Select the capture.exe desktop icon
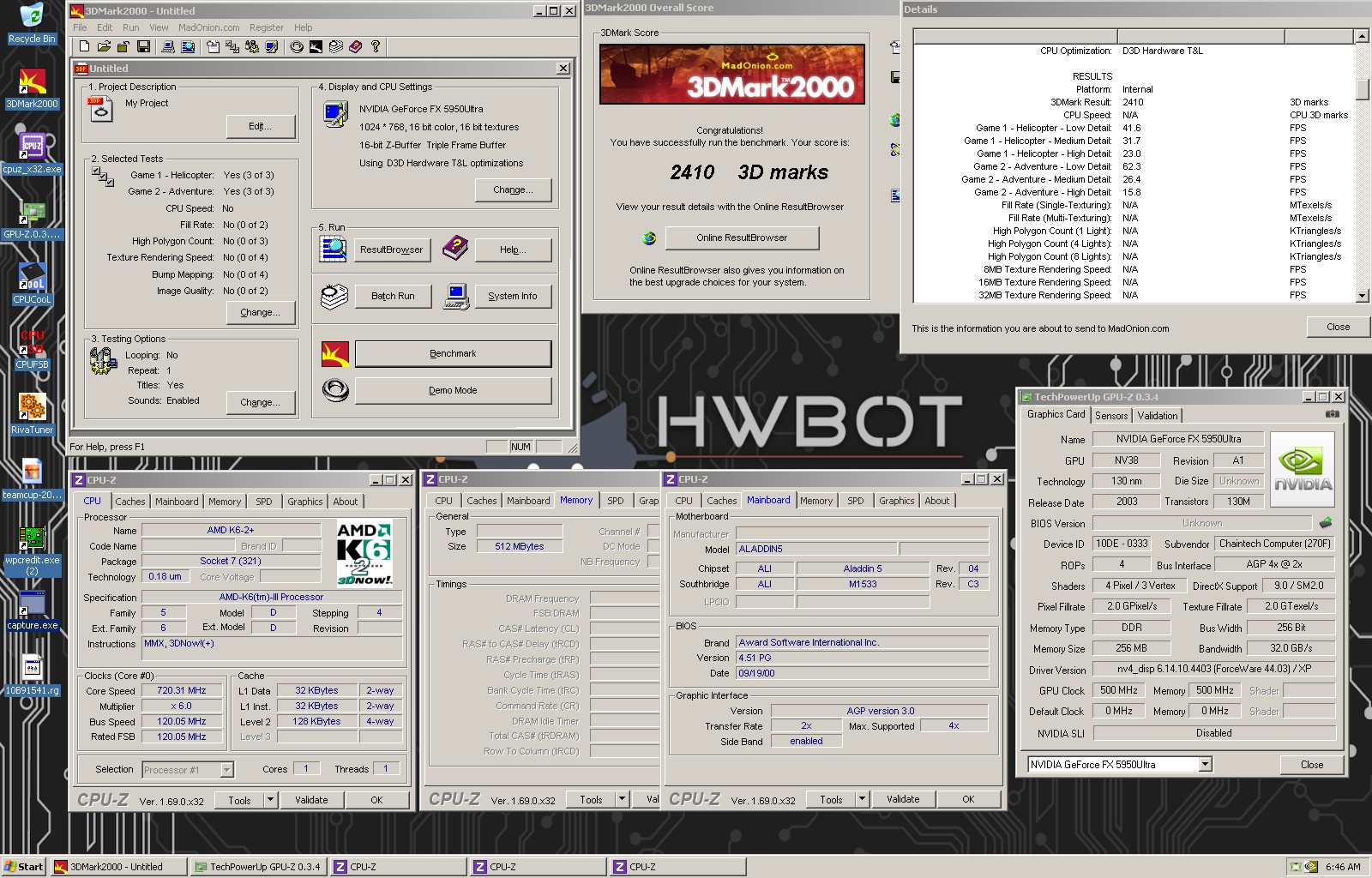The width and height of the screenshot is (1372, 878). [x=32, y=610]
